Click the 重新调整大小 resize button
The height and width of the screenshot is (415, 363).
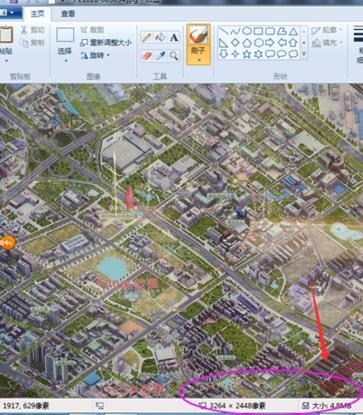106,43
